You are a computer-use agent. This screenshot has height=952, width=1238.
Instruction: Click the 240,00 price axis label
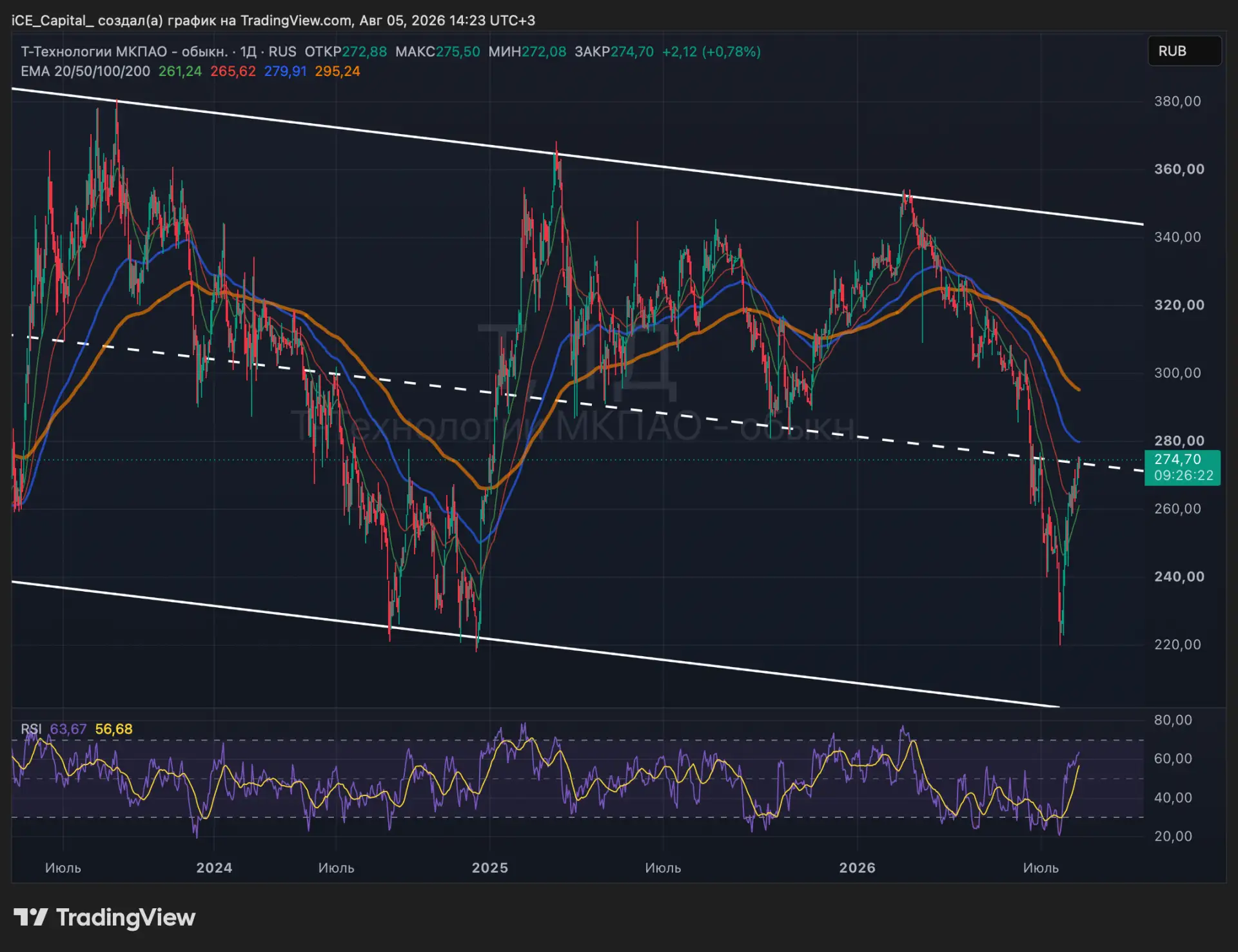[x=1179, y=577]
